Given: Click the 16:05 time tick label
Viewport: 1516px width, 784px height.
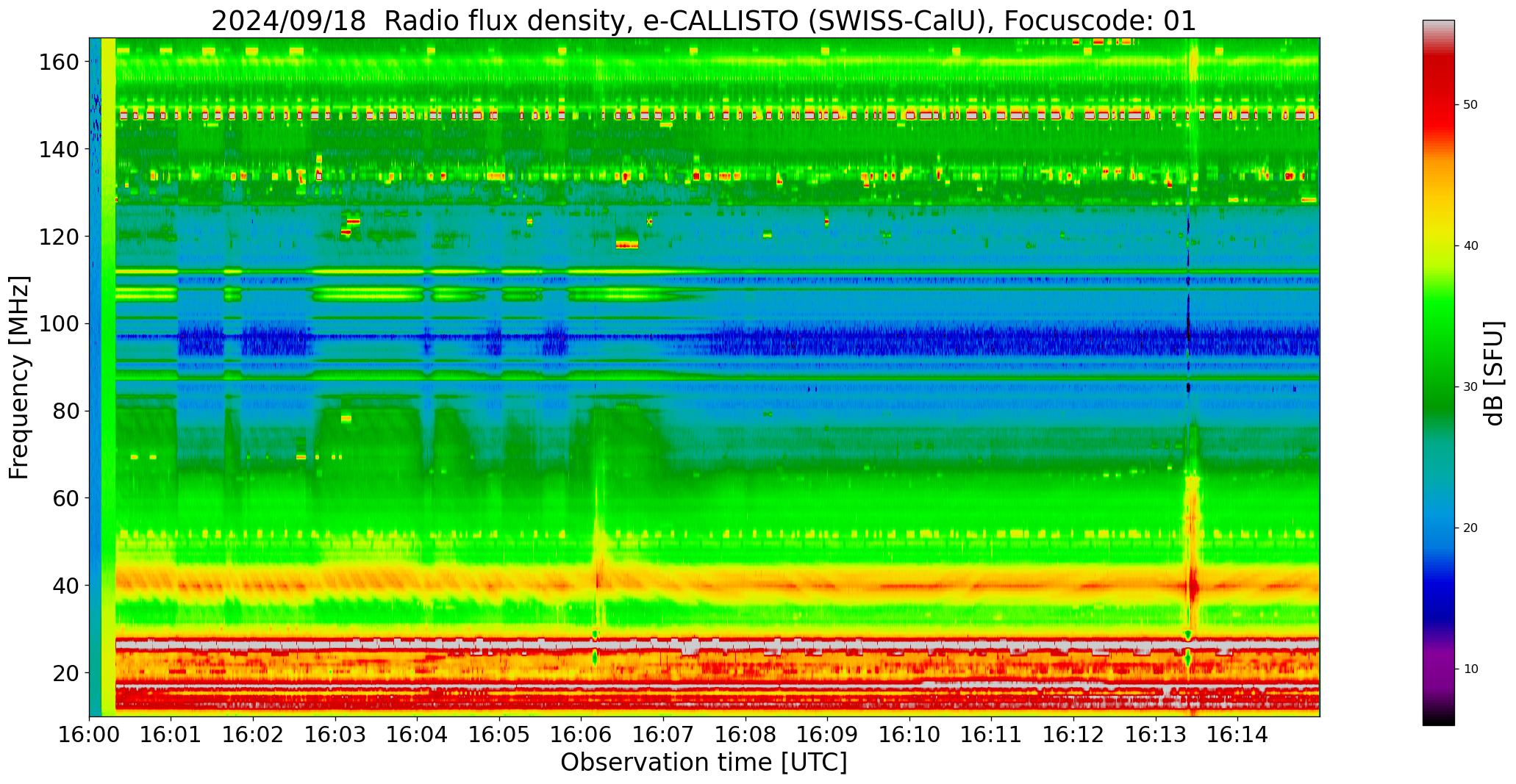Looking at the screenshot, I should (499, 735).
